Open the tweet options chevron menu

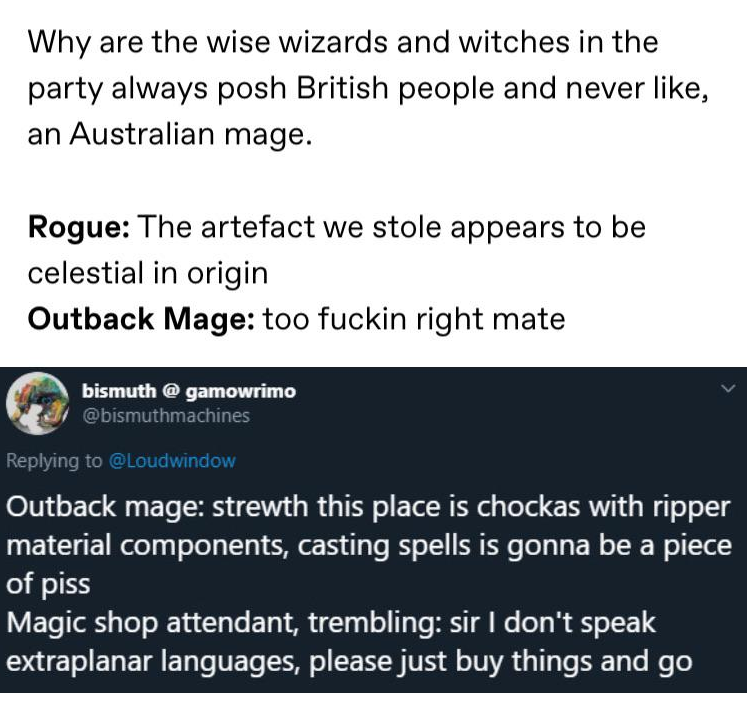tap(728, 388)
